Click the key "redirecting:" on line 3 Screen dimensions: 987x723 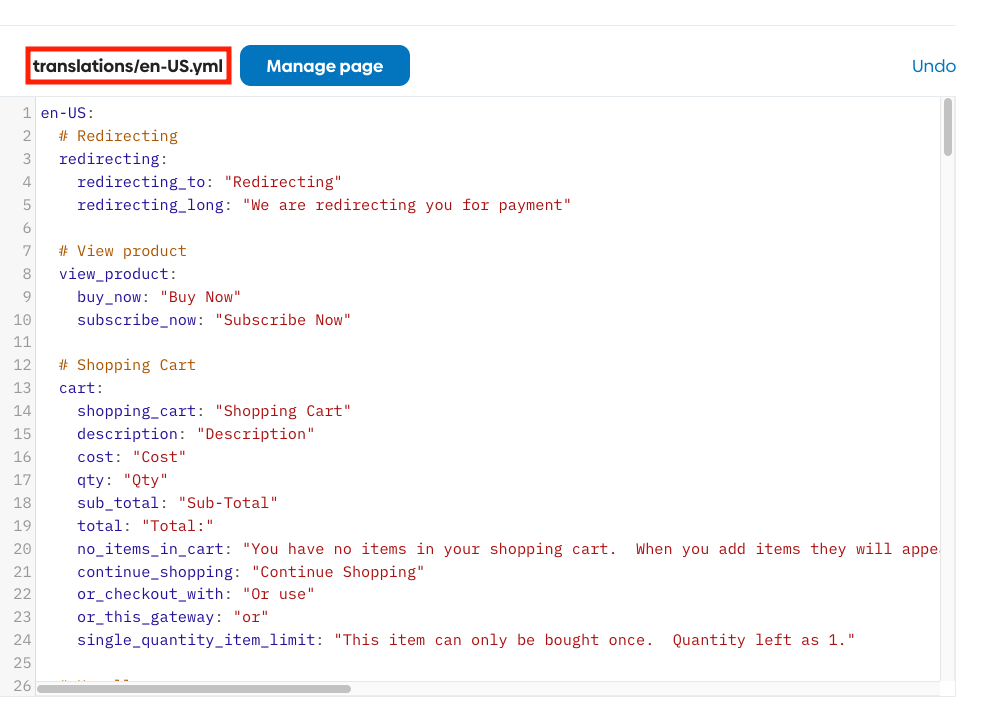(x=113, y=159)
